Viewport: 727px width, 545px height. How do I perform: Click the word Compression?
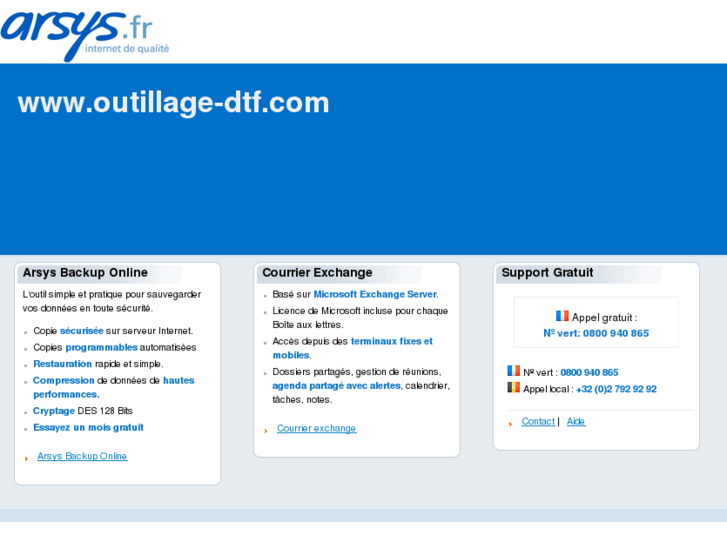[64, 380]
